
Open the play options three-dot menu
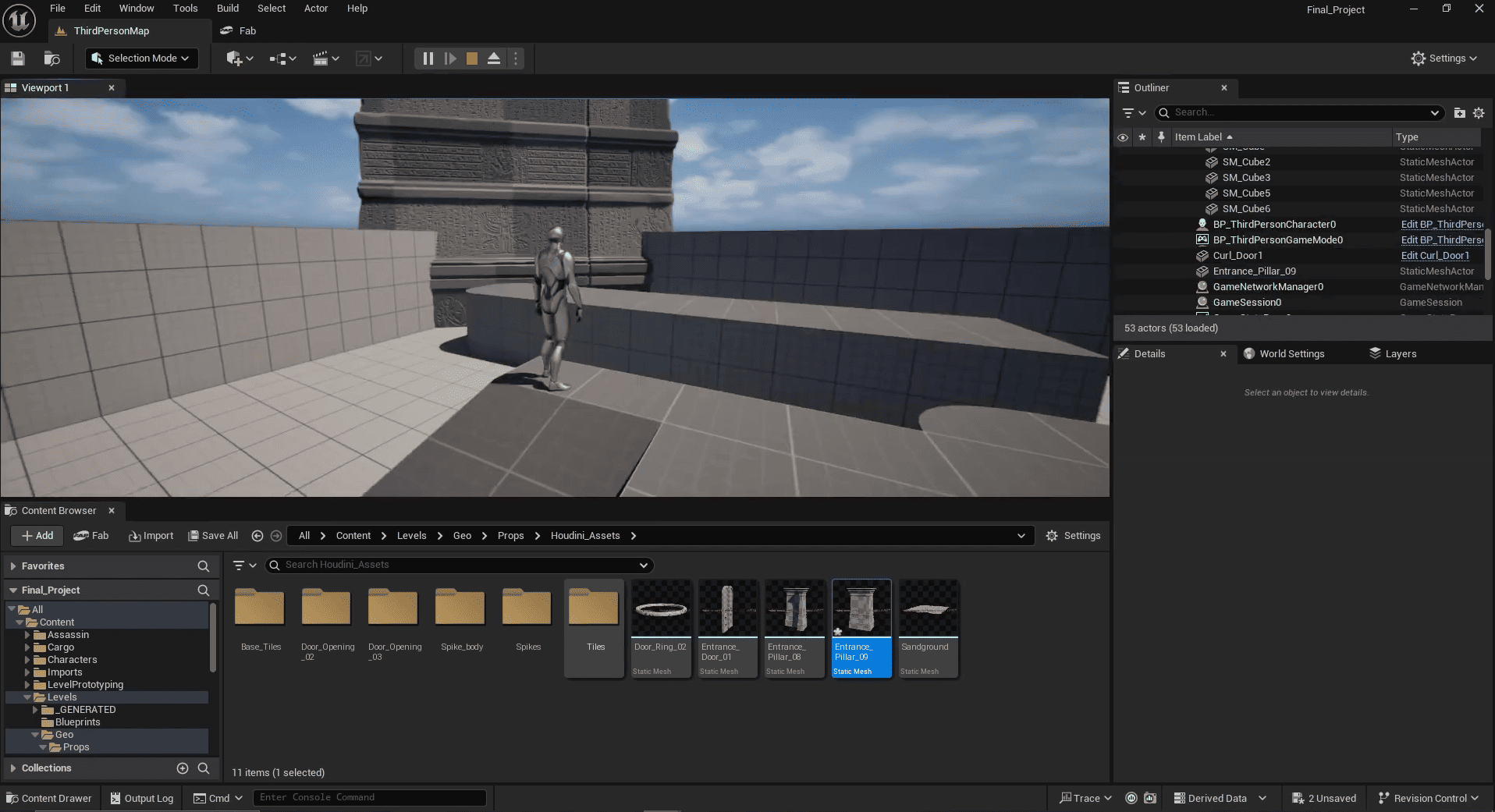(x=515, y=59)
